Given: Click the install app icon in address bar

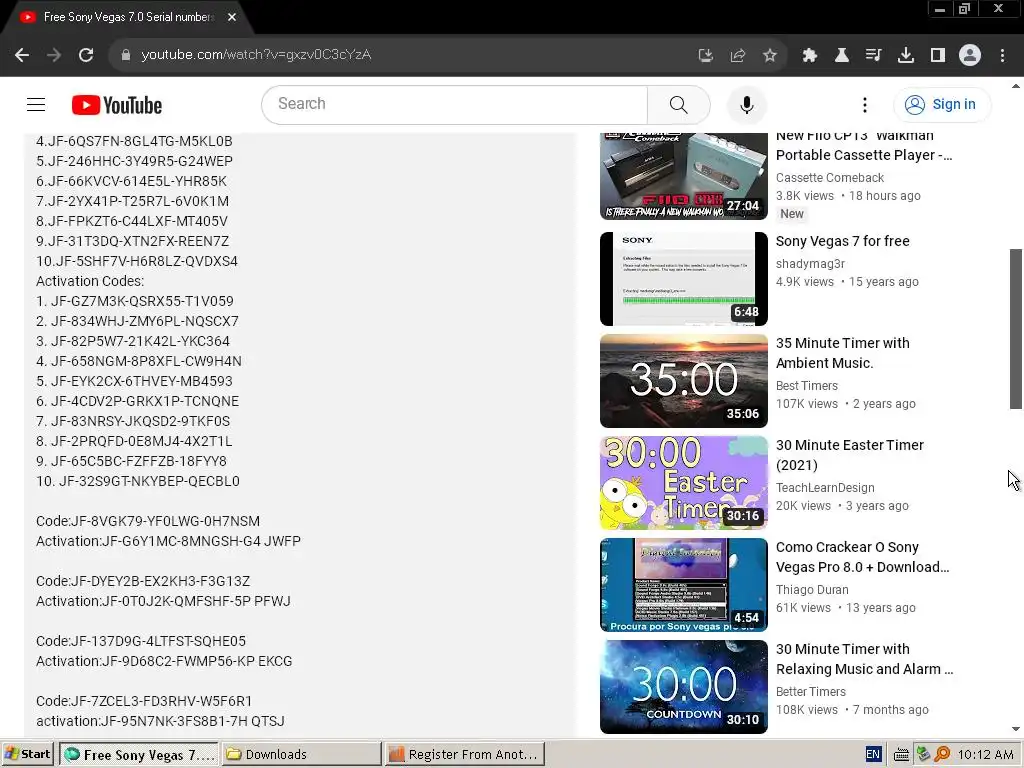Looking at the screenshot, I should pos(706,56).
